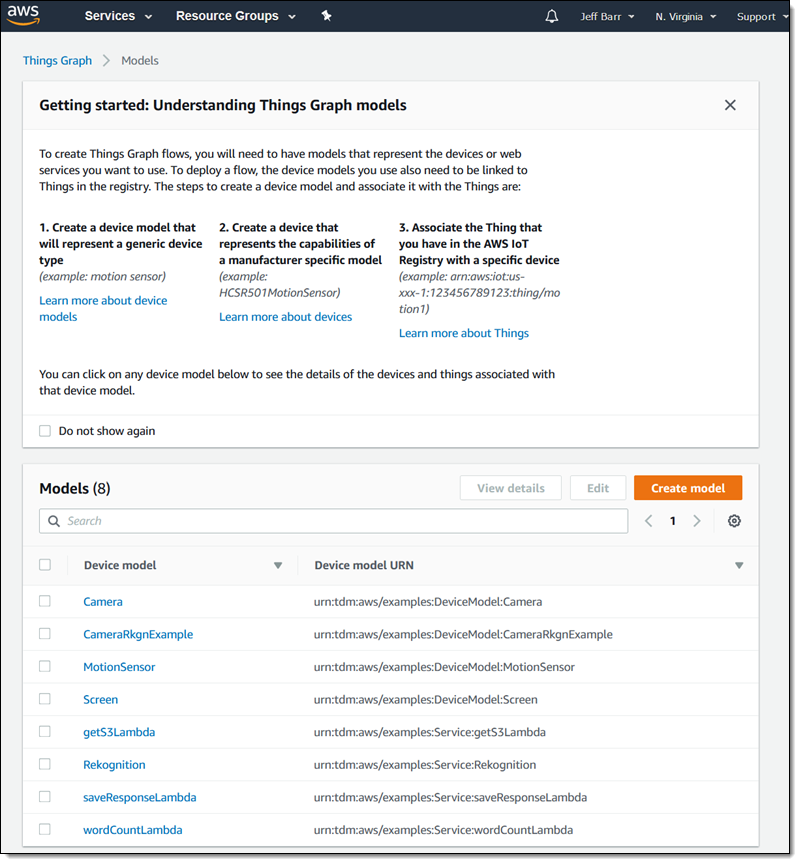Click the pin shortcuts icon
Screen dimensions: 800x864
click(x=326, y=16)
